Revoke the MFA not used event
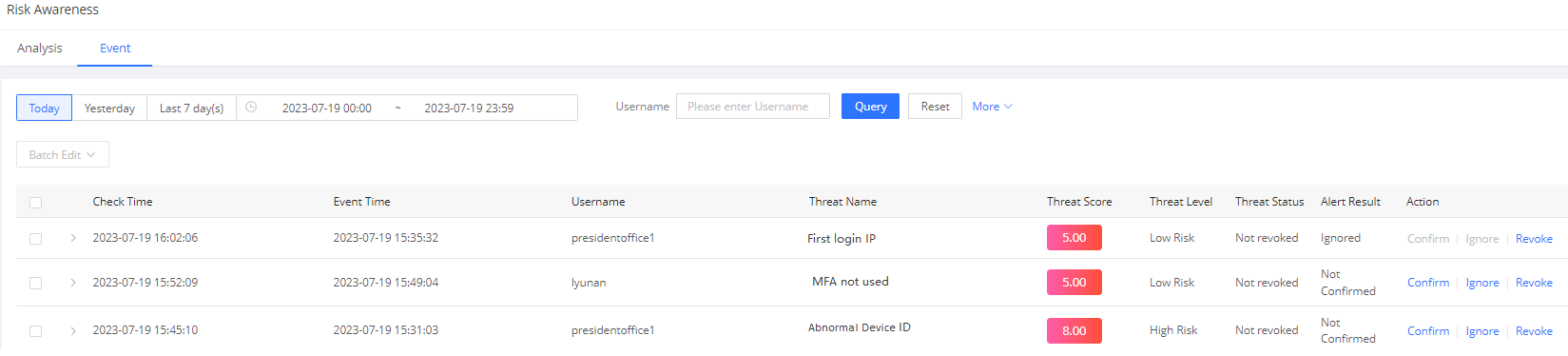 point(1534,283)
